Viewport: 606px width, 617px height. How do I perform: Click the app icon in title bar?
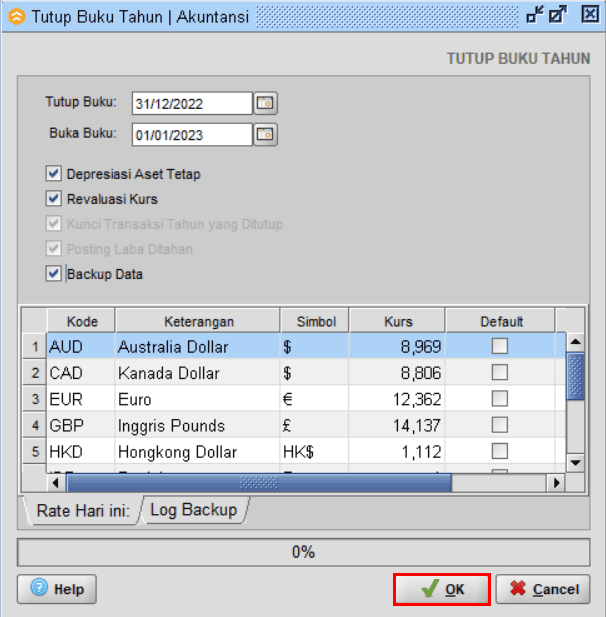[x=16, y=16]
